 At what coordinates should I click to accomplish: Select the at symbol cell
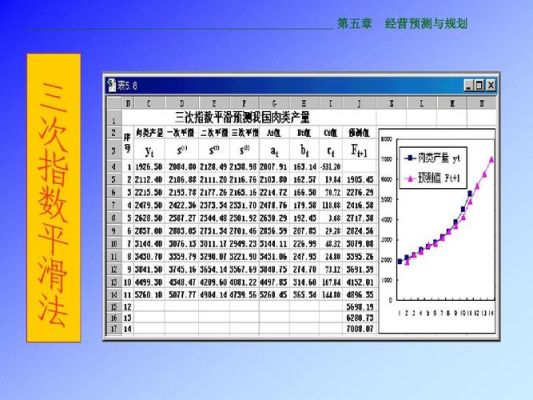click(x=274, y=150)
